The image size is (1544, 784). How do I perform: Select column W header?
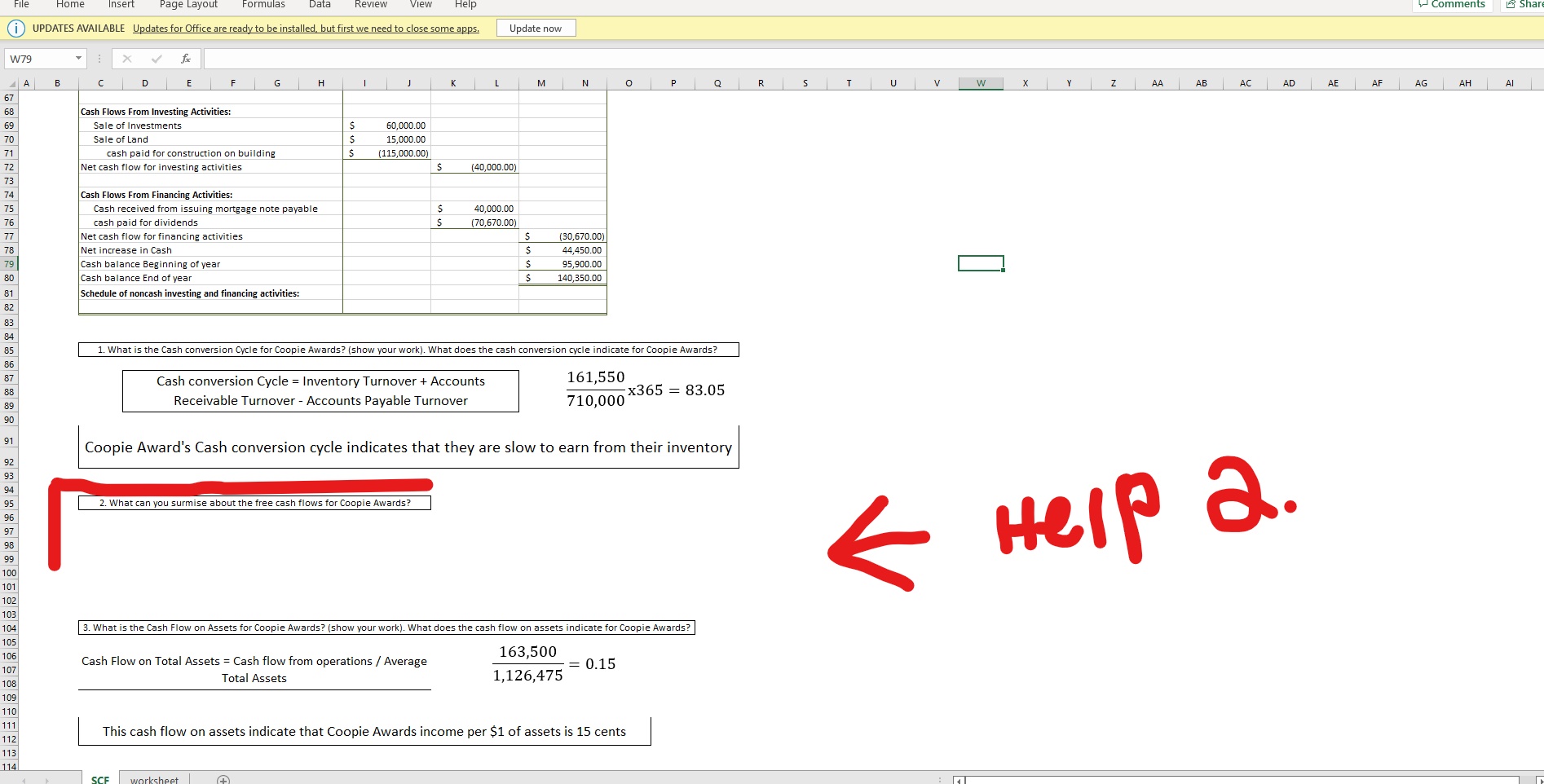tap(981, 83)
